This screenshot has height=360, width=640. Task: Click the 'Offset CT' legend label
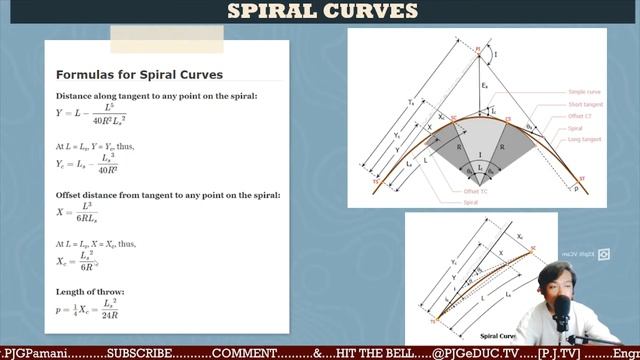(580, 116)
